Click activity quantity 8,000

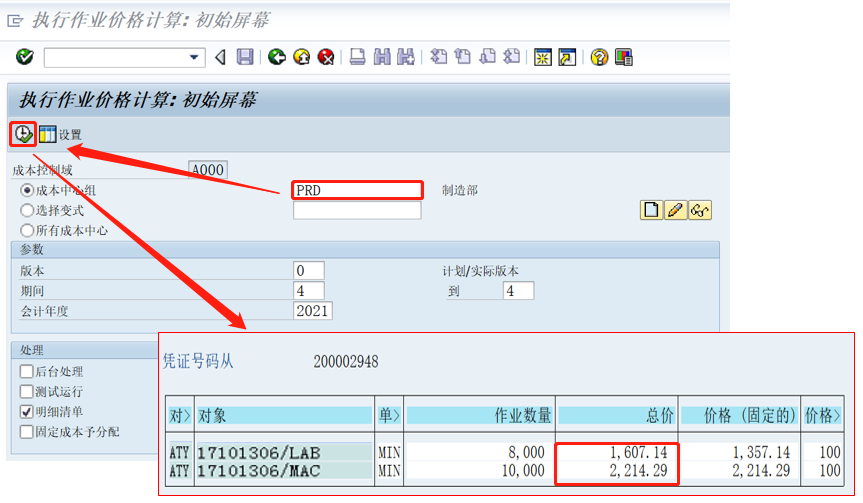click(x=526, y=452)
